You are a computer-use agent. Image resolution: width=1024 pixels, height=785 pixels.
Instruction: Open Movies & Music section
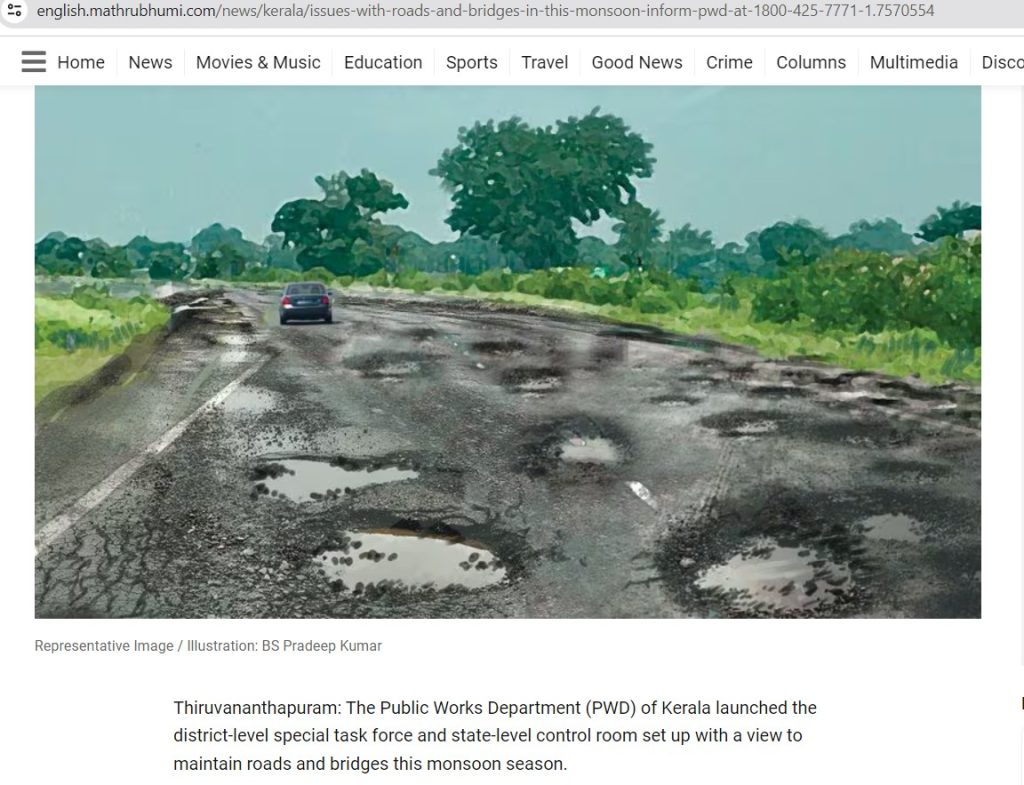pyautogui.click(x=258, y=62)
